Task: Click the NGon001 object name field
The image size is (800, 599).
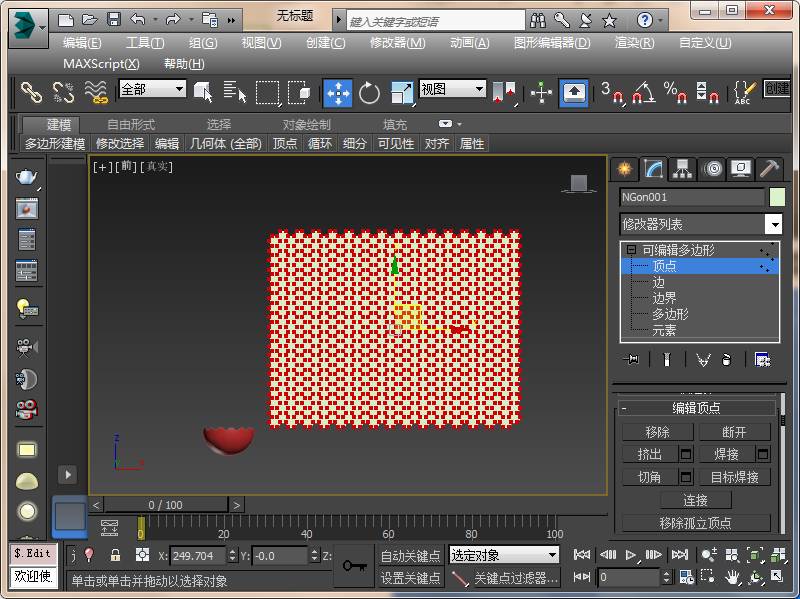Action: (x=692, y=197)
